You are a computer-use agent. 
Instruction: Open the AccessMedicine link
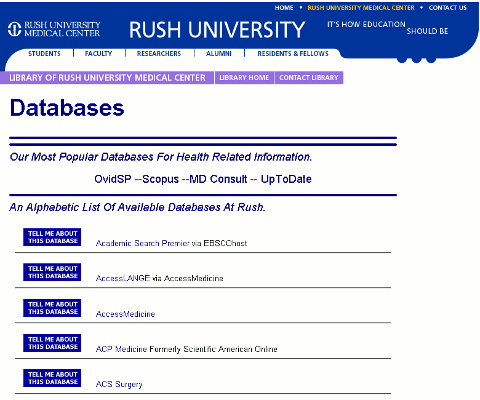click(x=125, y=314)
